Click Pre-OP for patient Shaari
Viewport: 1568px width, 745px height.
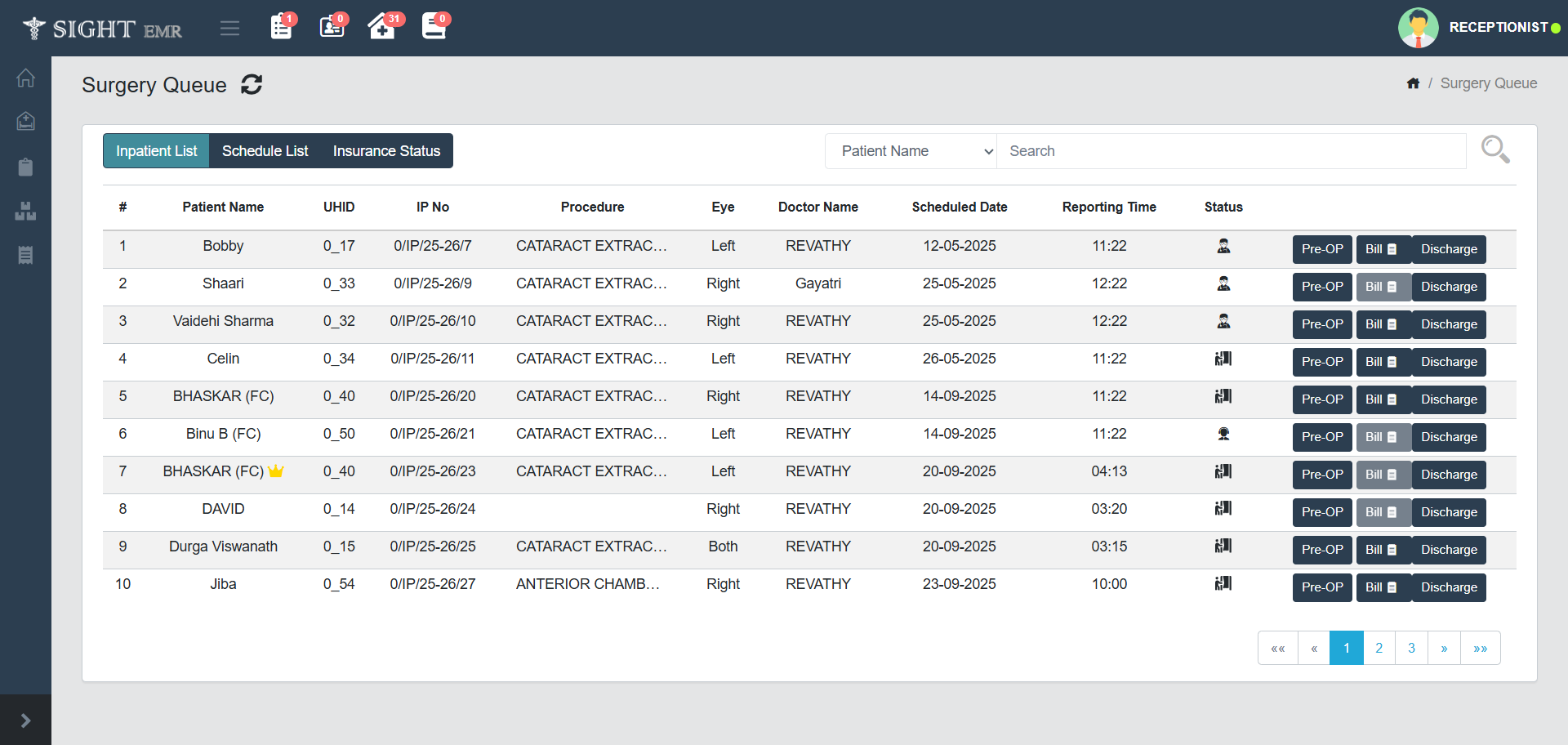click(x=1321, y=287)
